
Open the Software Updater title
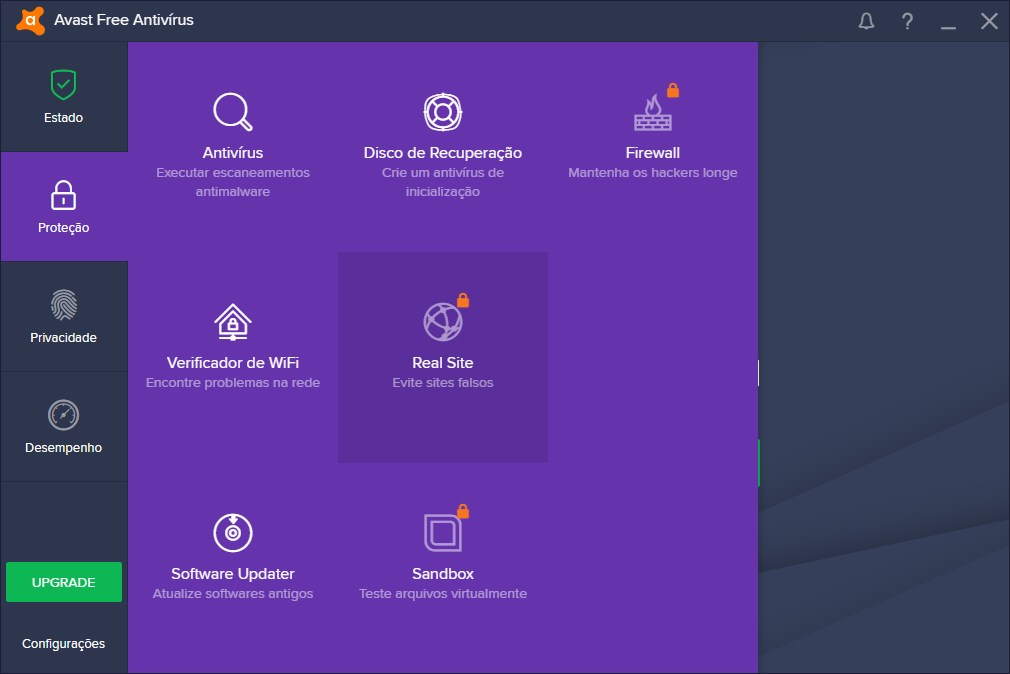tap(233, 573)
